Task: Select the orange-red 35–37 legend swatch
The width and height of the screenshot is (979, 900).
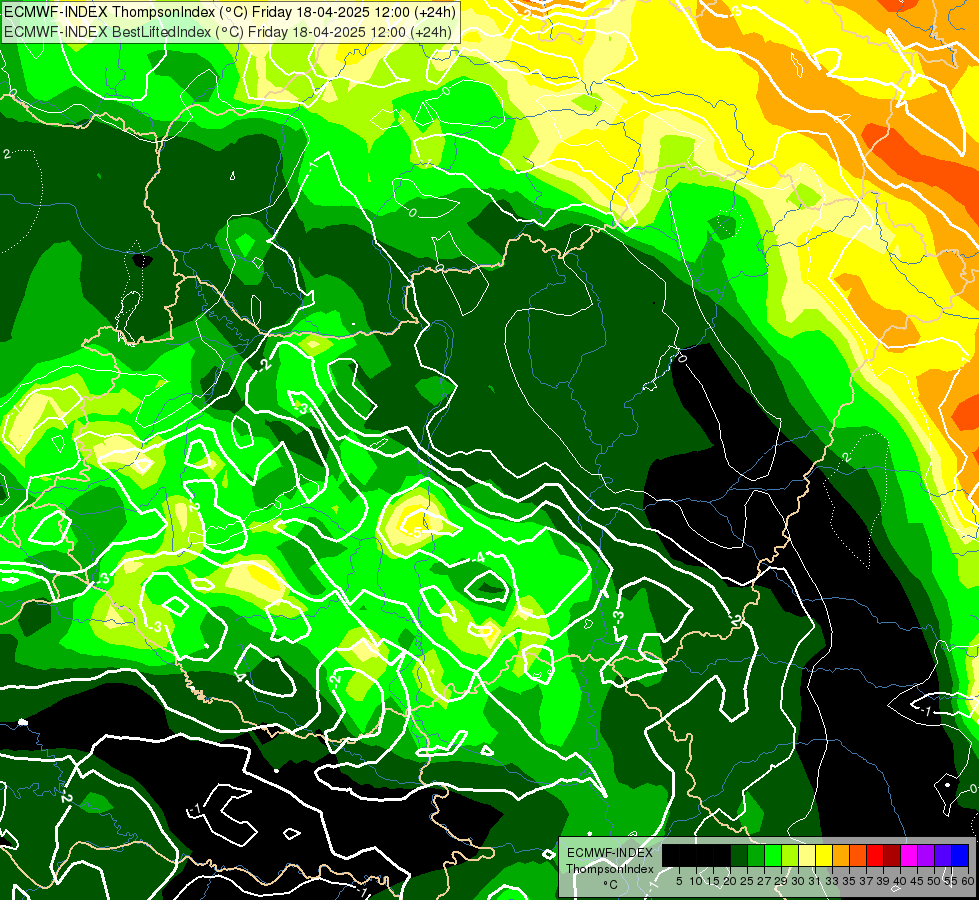Action: point(858,855)
